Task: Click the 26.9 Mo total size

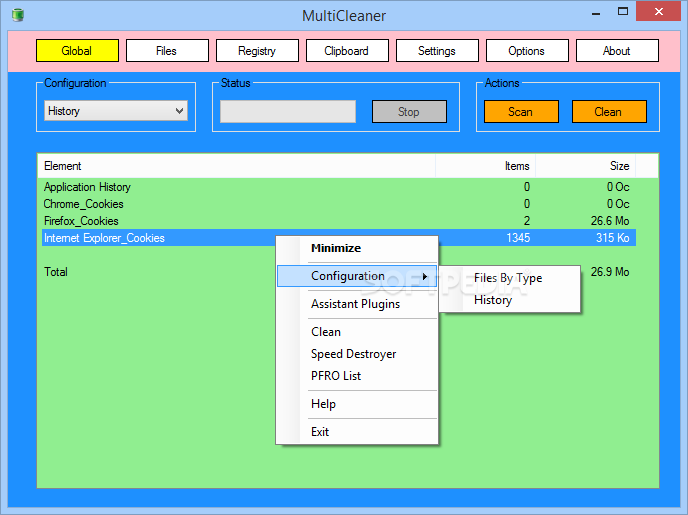Action: point(609,272)
